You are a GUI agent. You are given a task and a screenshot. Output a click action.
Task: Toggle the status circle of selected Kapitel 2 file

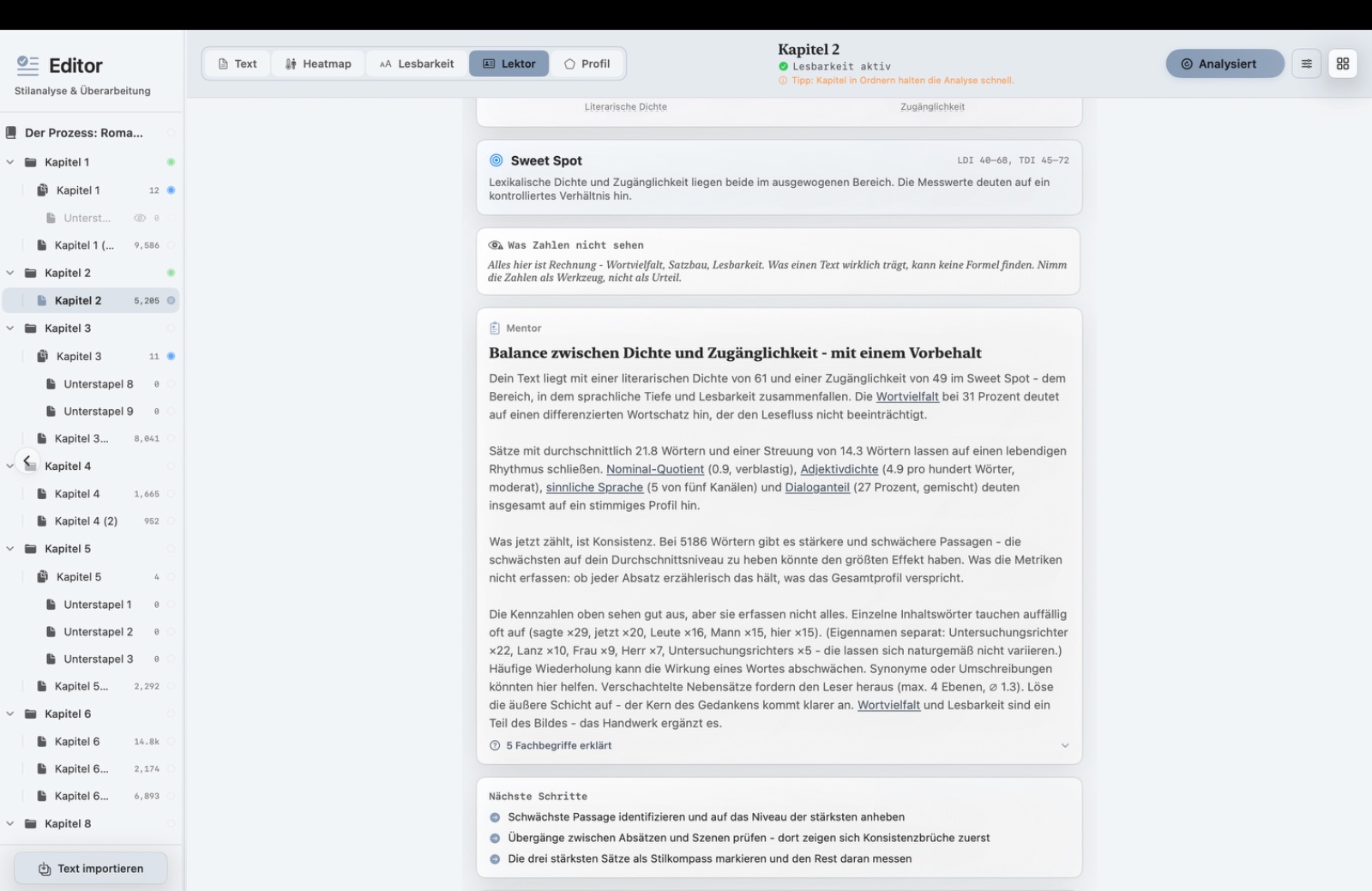[x=171, y=301]
